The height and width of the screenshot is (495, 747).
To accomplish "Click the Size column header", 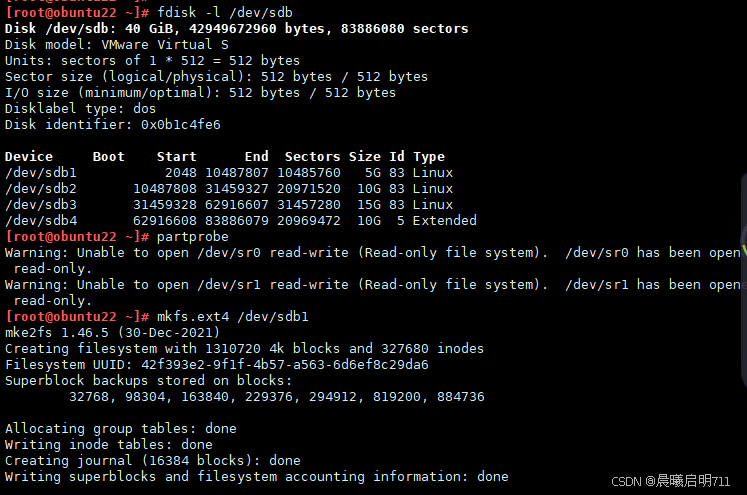I will pyautogui.click(x=364, y=157).
